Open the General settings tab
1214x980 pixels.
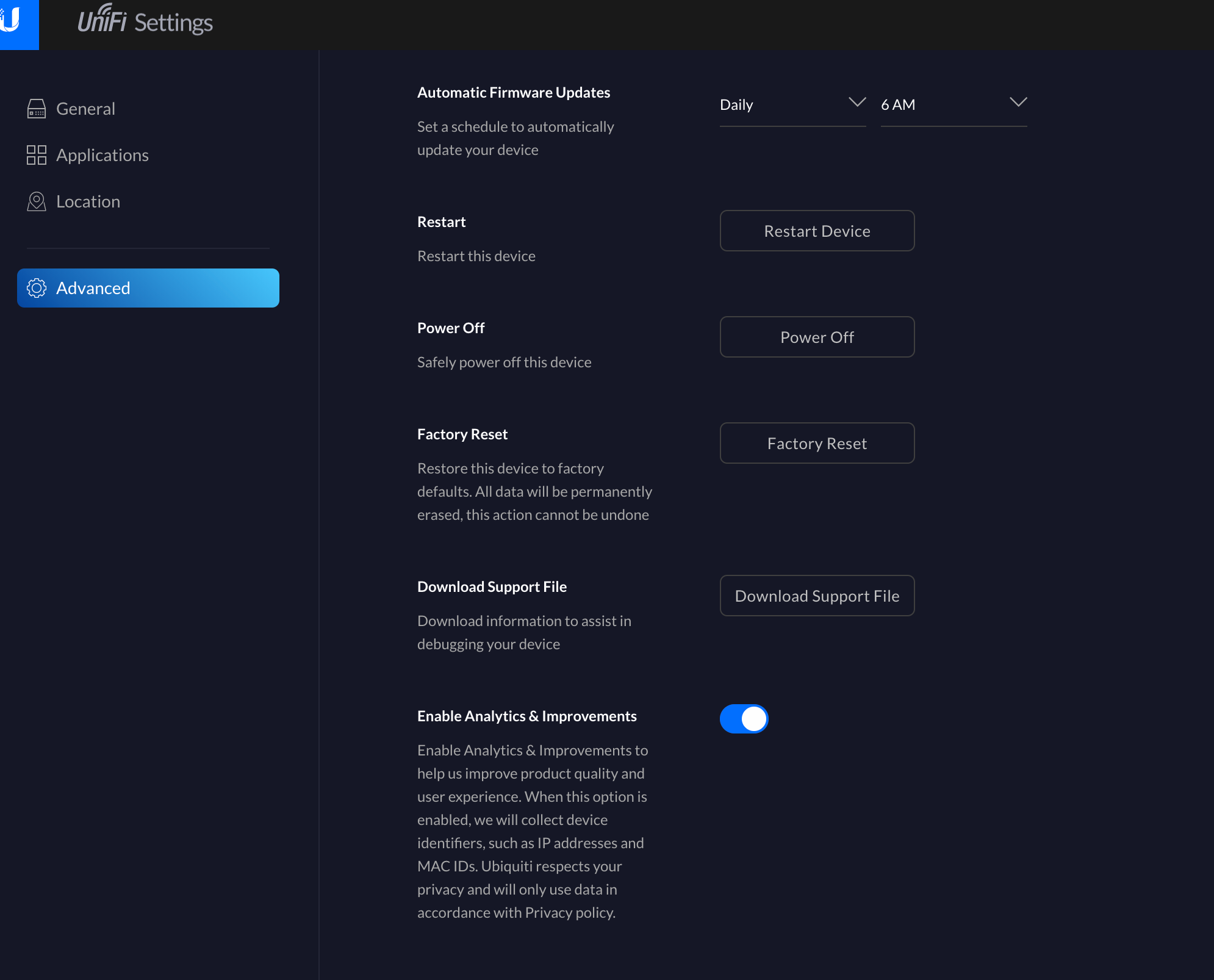coord(85,109)
